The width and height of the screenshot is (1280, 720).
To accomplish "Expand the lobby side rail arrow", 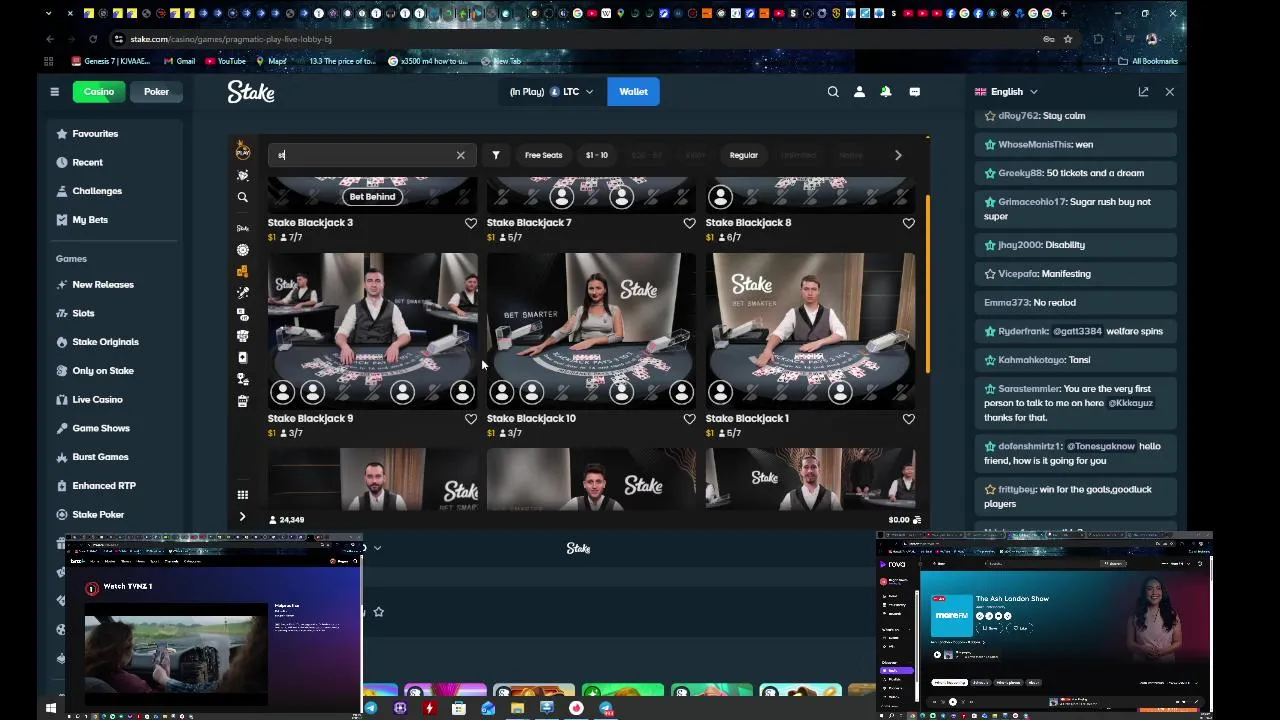I will point(242,517).
